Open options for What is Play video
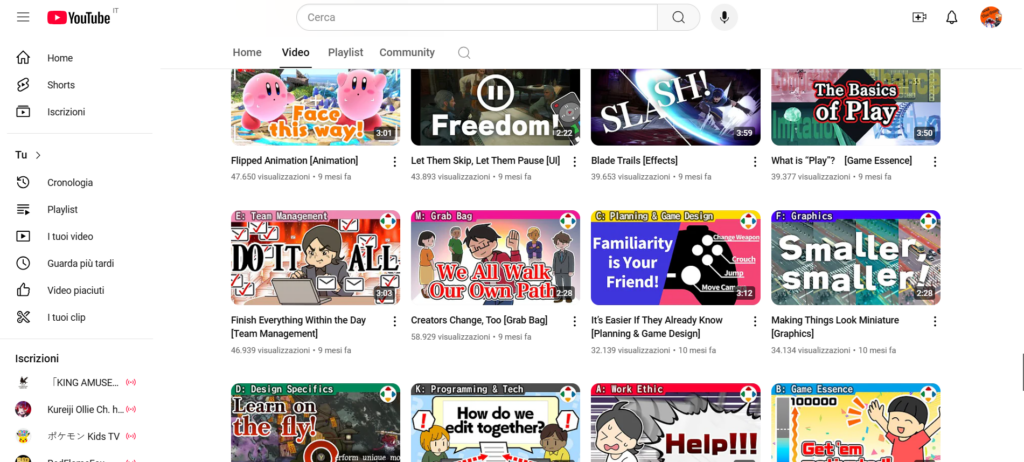 click(x=935, y=161)
